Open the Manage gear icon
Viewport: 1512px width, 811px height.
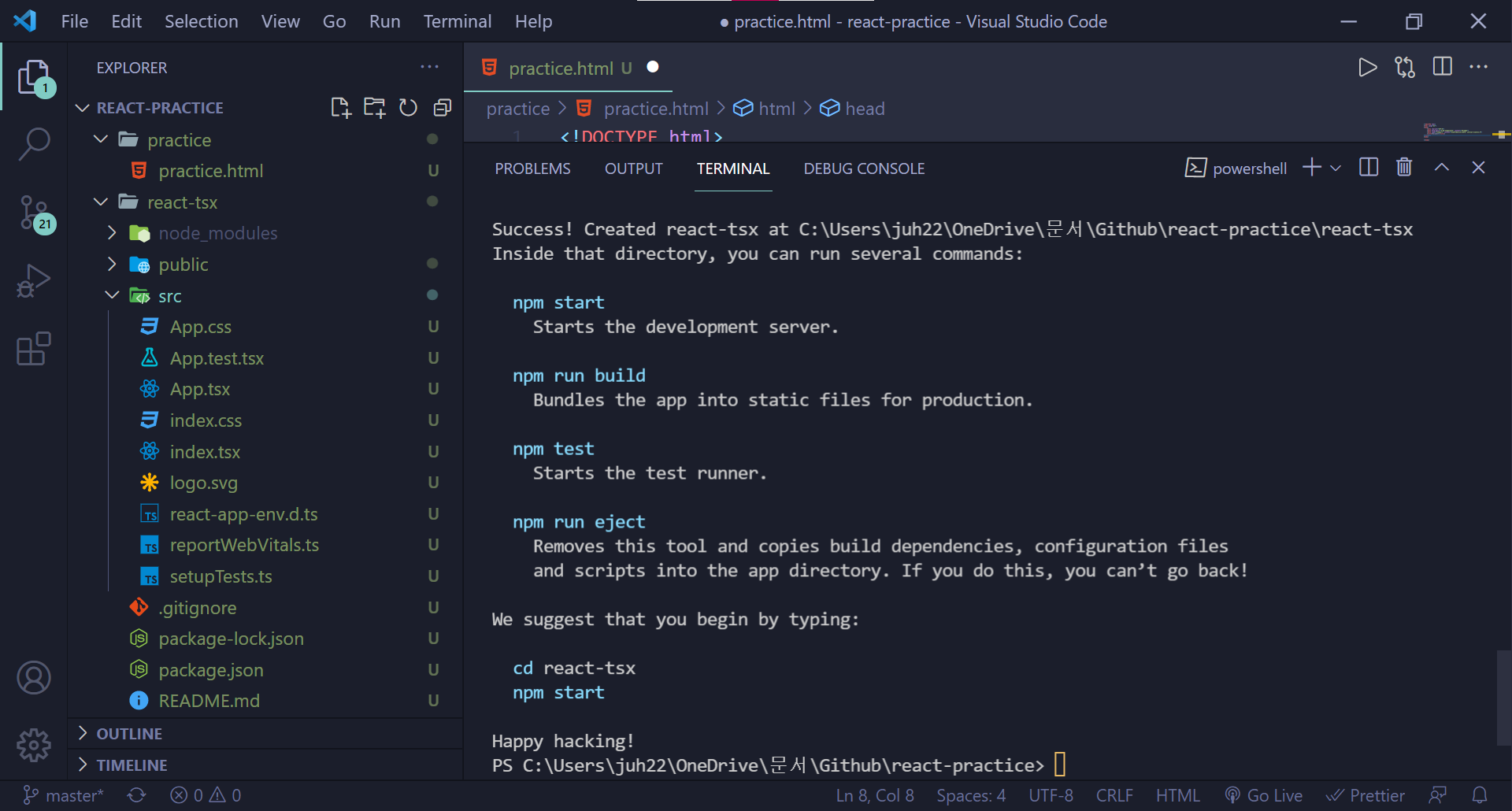(34, 745)
